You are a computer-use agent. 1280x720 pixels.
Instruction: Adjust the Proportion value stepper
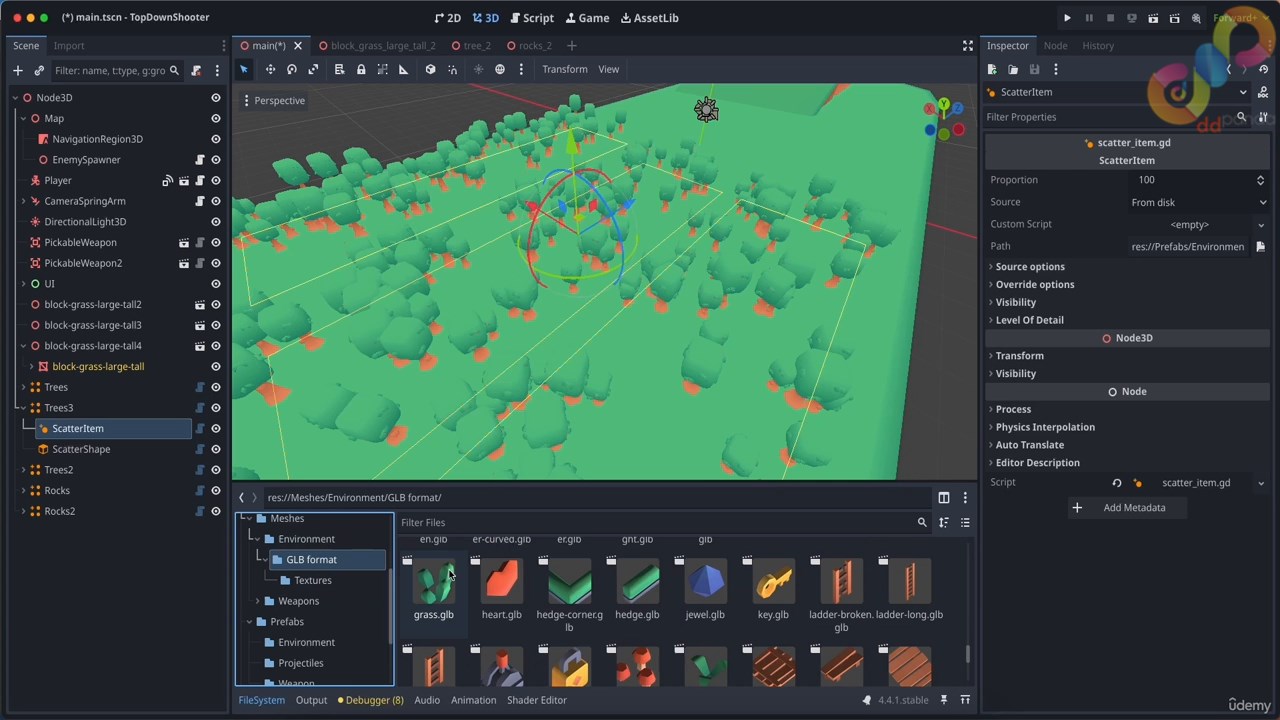[1260, 180]
